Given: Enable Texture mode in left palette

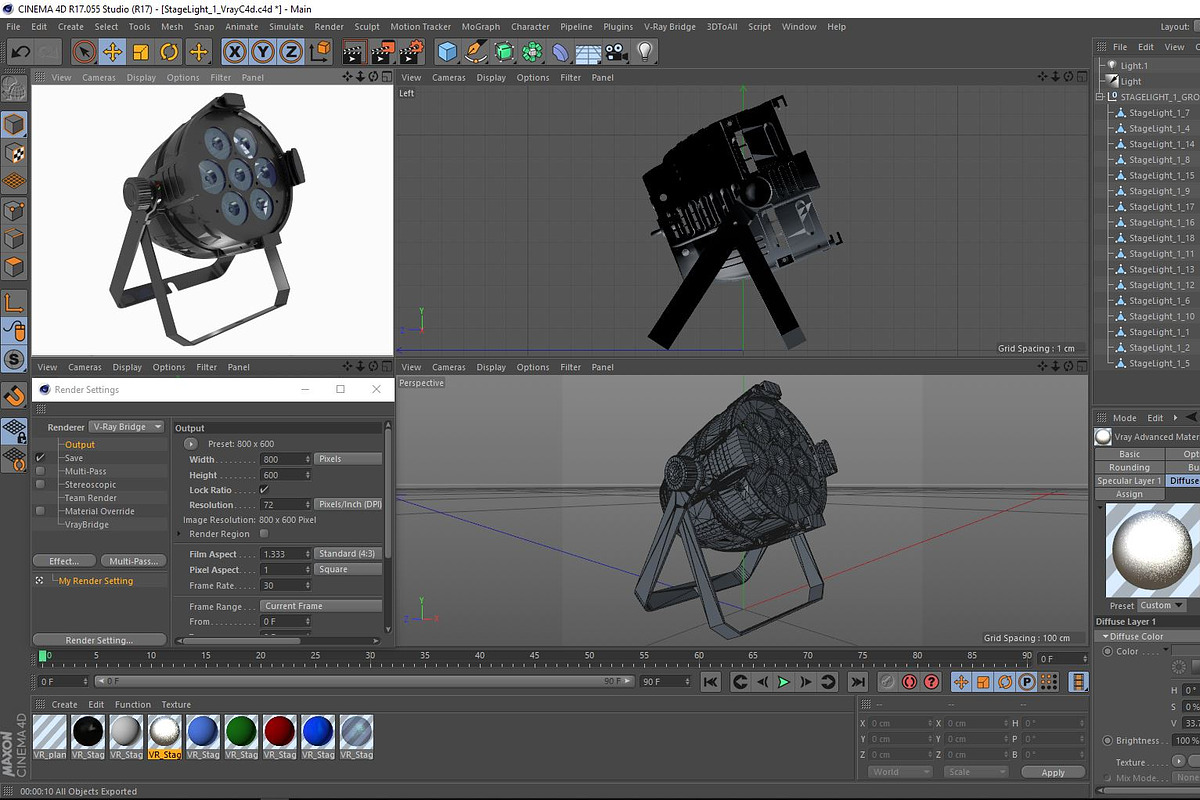Looking at the screenshot, I should 14,153.
